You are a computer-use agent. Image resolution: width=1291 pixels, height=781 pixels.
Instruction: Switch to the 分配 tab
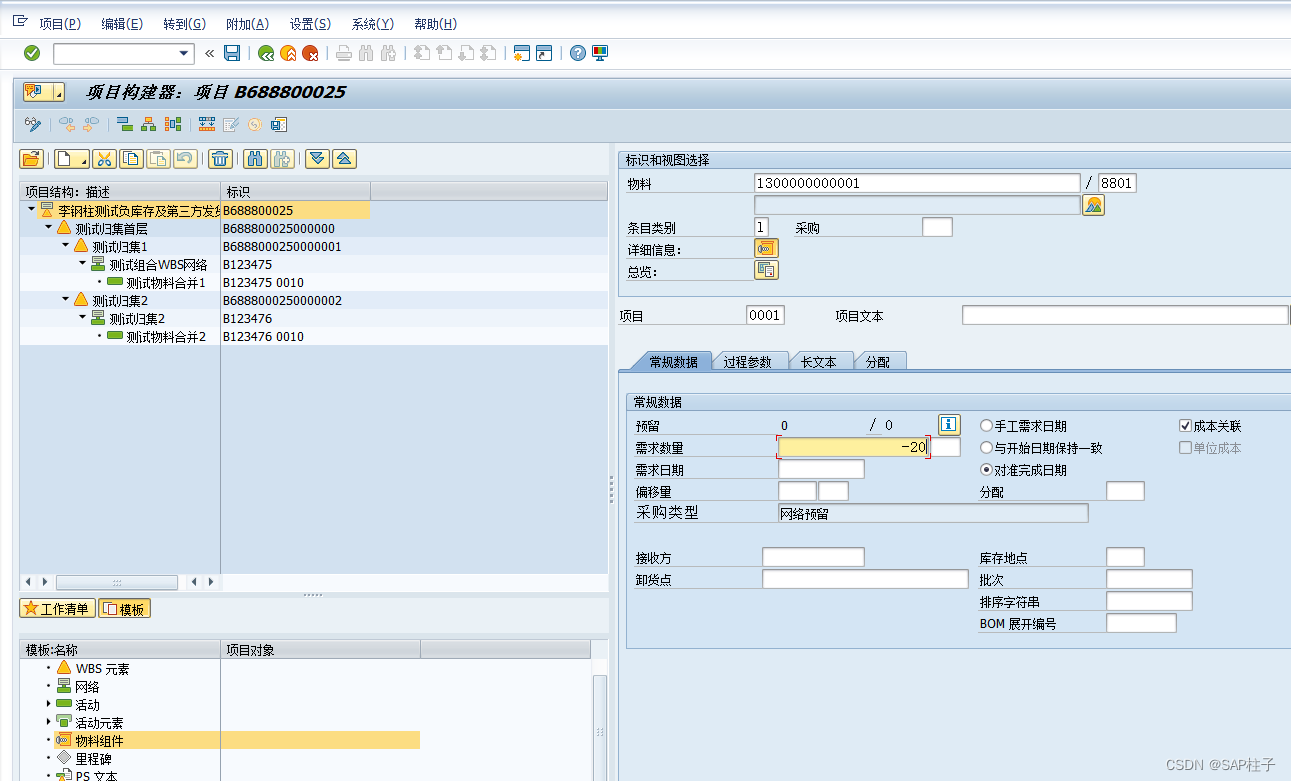(x=878, y=362)
